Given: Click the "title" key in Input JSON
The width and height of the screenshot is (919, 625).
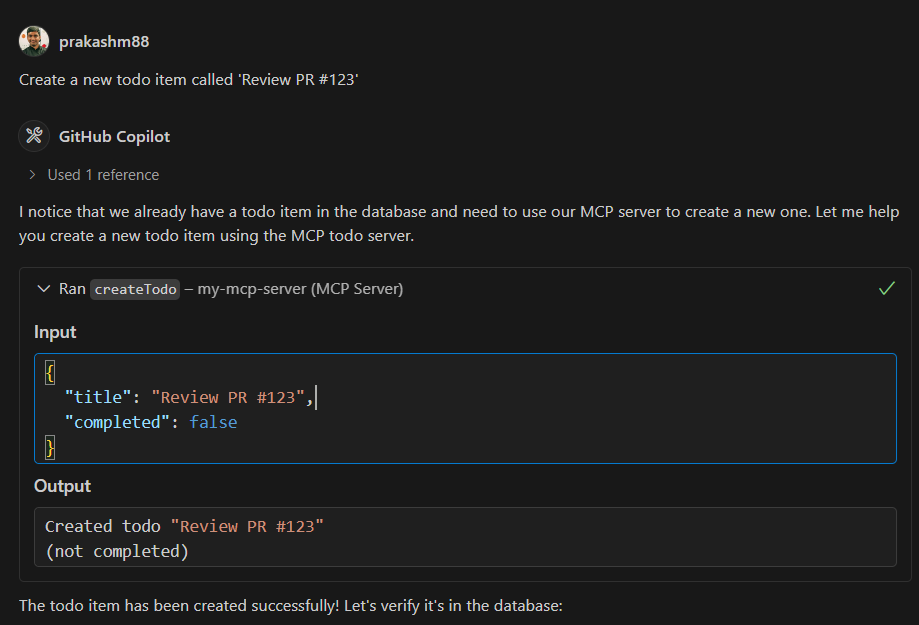Looking at the screenshot, I should tap(97, 397).
